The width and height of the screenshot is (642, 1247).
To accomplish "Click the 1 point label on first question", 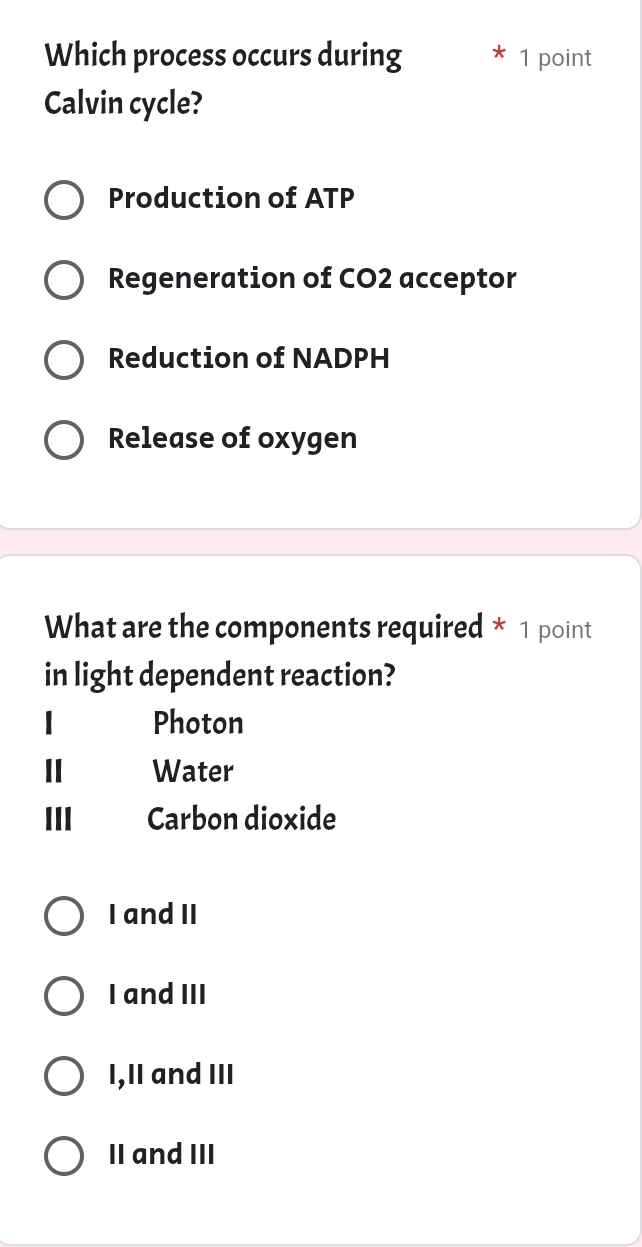I will [x=556, y=58].
